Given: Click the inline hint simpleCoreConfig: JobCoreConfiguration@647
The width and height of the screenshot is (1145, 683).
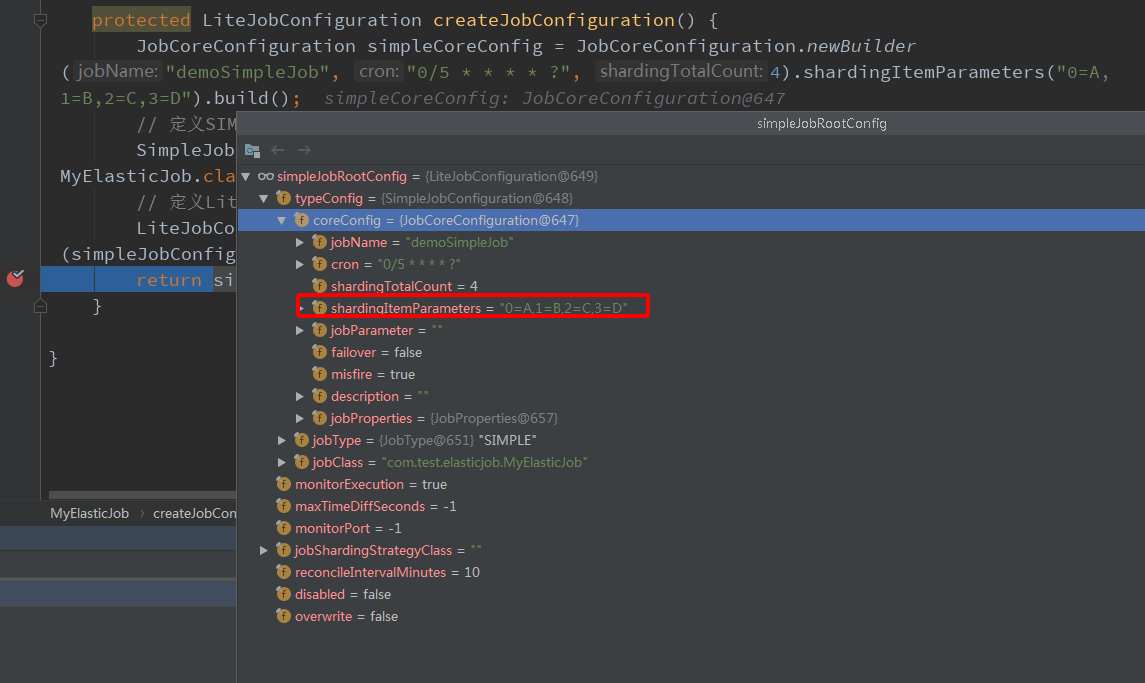Looking at the screenshot, I should point(554,98).
